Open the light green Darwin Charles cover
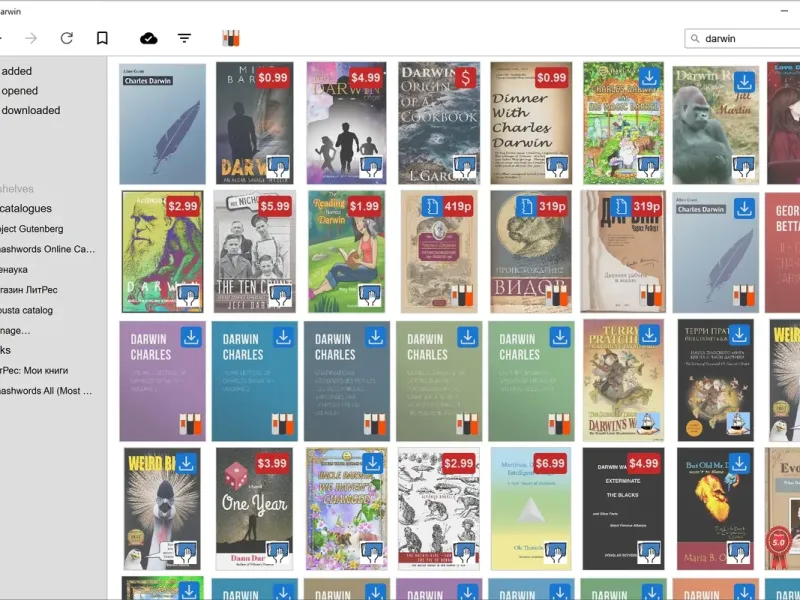 pos(531,381)
